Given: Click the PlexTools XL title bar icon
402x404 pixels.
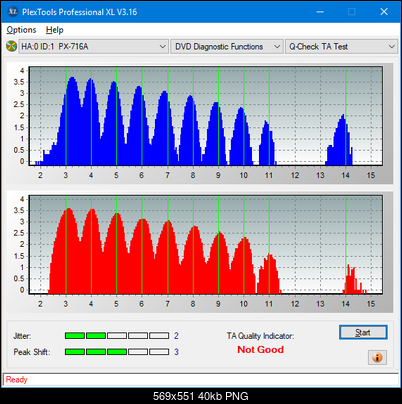Looking at the screenshot, I should click(12, 12).
